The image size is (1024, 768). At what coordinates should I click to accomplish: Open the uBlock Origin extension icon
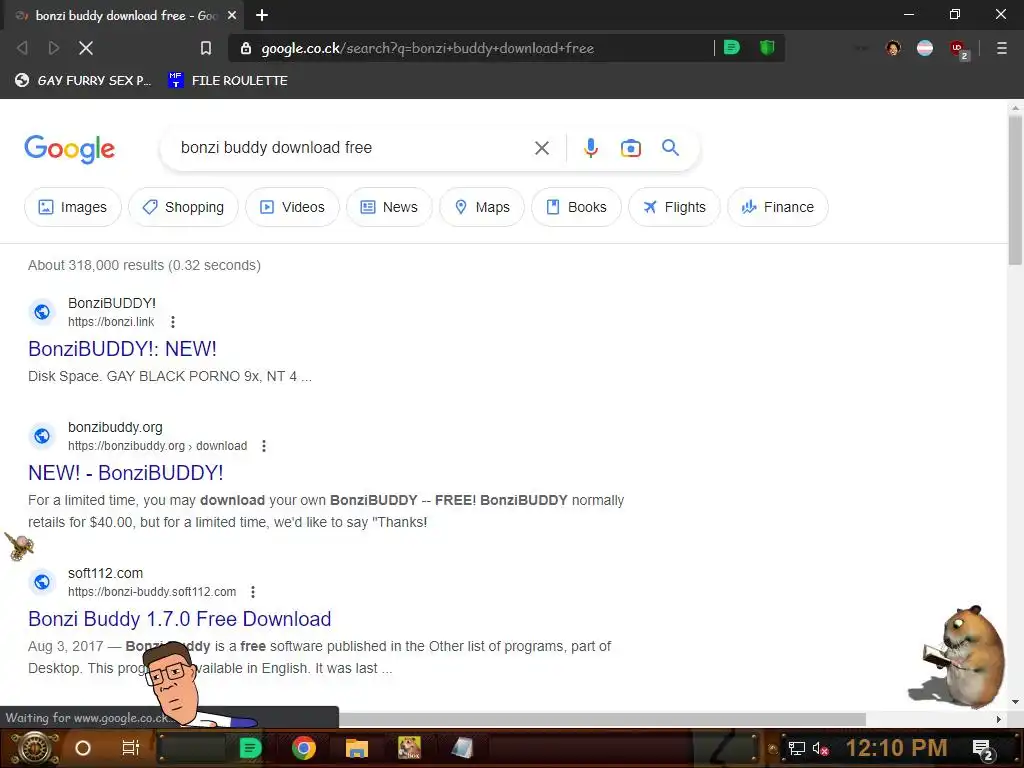(x=958, y=49)
